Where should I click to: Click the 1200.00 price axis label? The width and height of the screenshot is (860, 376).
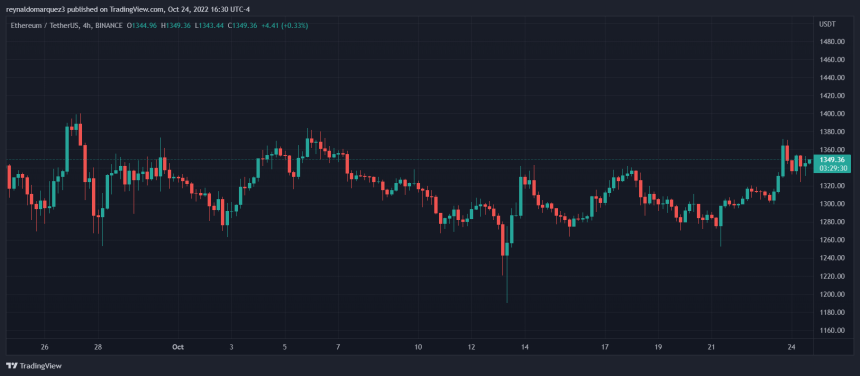(831, 294)
